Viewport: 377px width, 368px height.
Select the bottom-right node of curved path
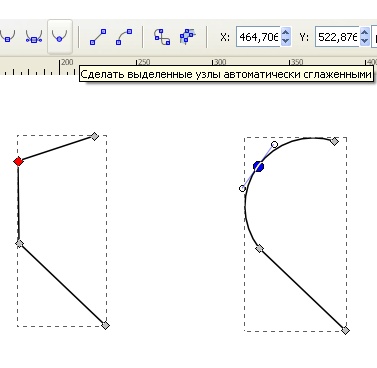pyautogui.click(x=346, y=330)
